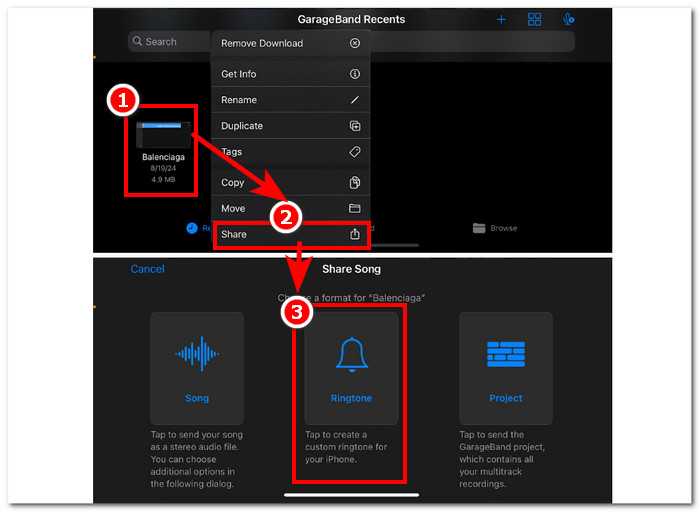This screenshot has height=512, width=700.
Task: Select Duplicate menu entry
Action: tap(291, 126)
